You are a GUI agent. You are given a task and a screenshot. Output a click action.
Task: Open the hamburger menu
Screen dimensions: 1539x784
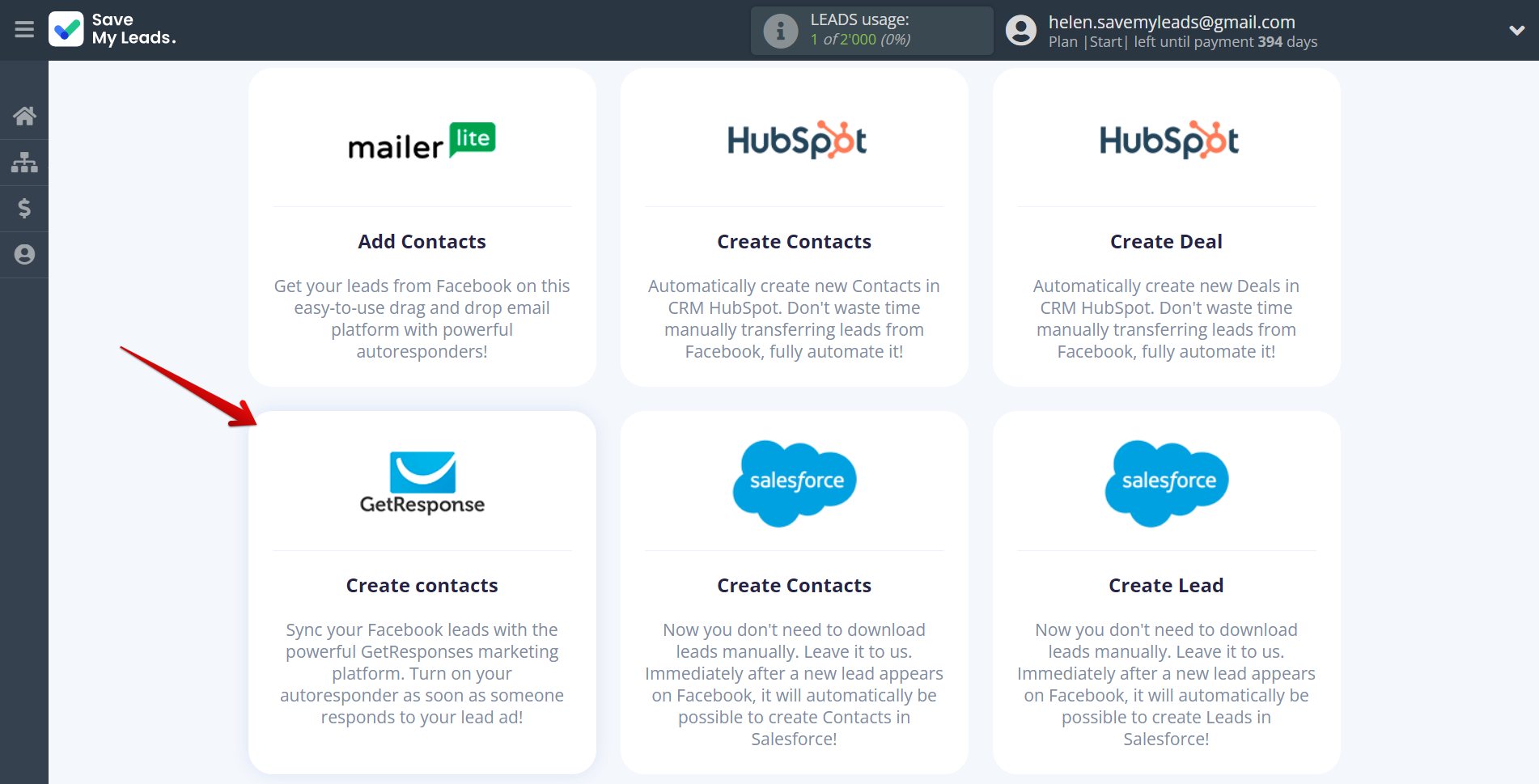pyautogui.click(x=24, y=30)
